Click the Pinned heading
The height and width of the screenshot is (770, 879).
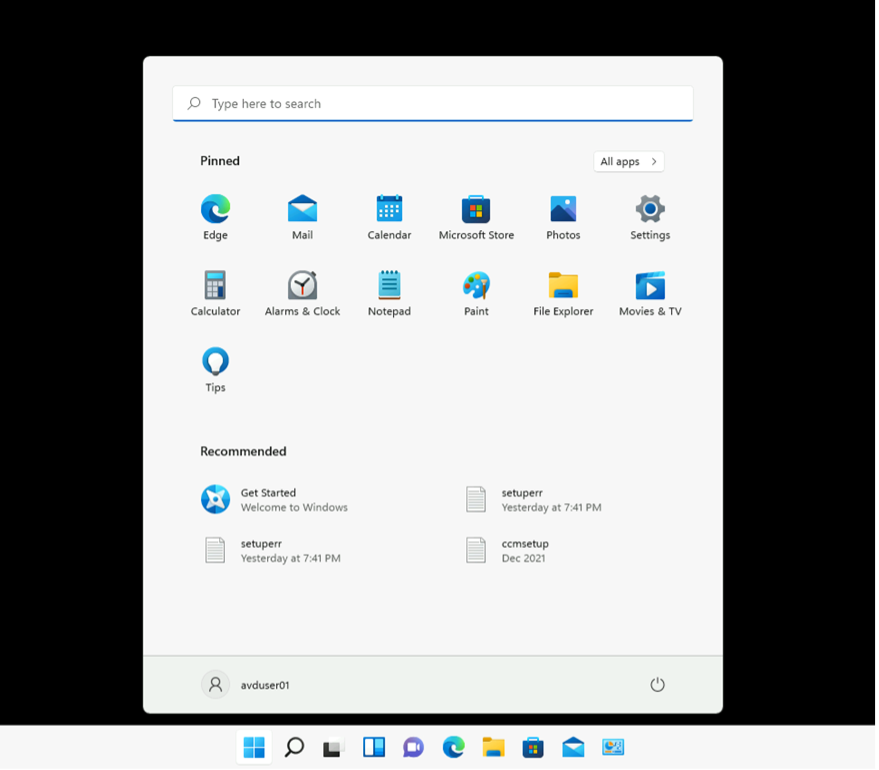tap(220, 161)
